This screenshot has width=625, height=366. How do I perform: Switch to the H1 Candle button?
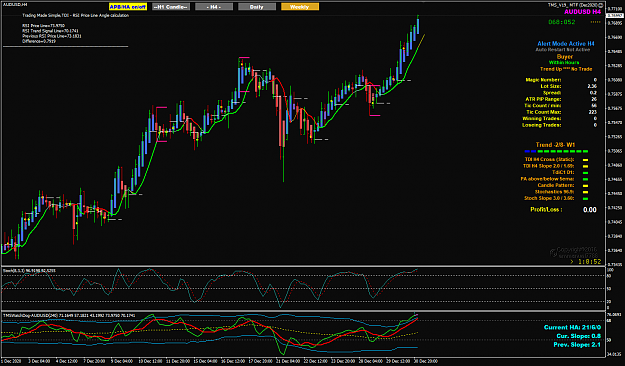pyautogui.click(x=171, y=7)
